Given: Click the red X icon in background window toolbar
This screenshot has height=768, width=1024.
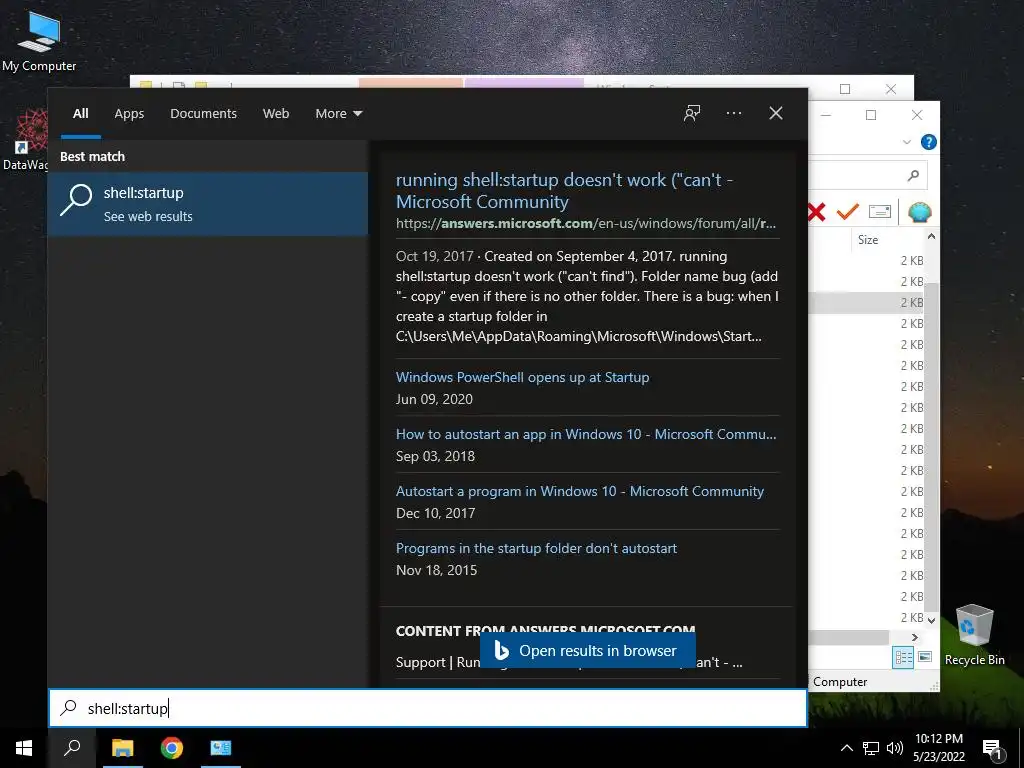Looking at the screenshot, I should (816, 212).
